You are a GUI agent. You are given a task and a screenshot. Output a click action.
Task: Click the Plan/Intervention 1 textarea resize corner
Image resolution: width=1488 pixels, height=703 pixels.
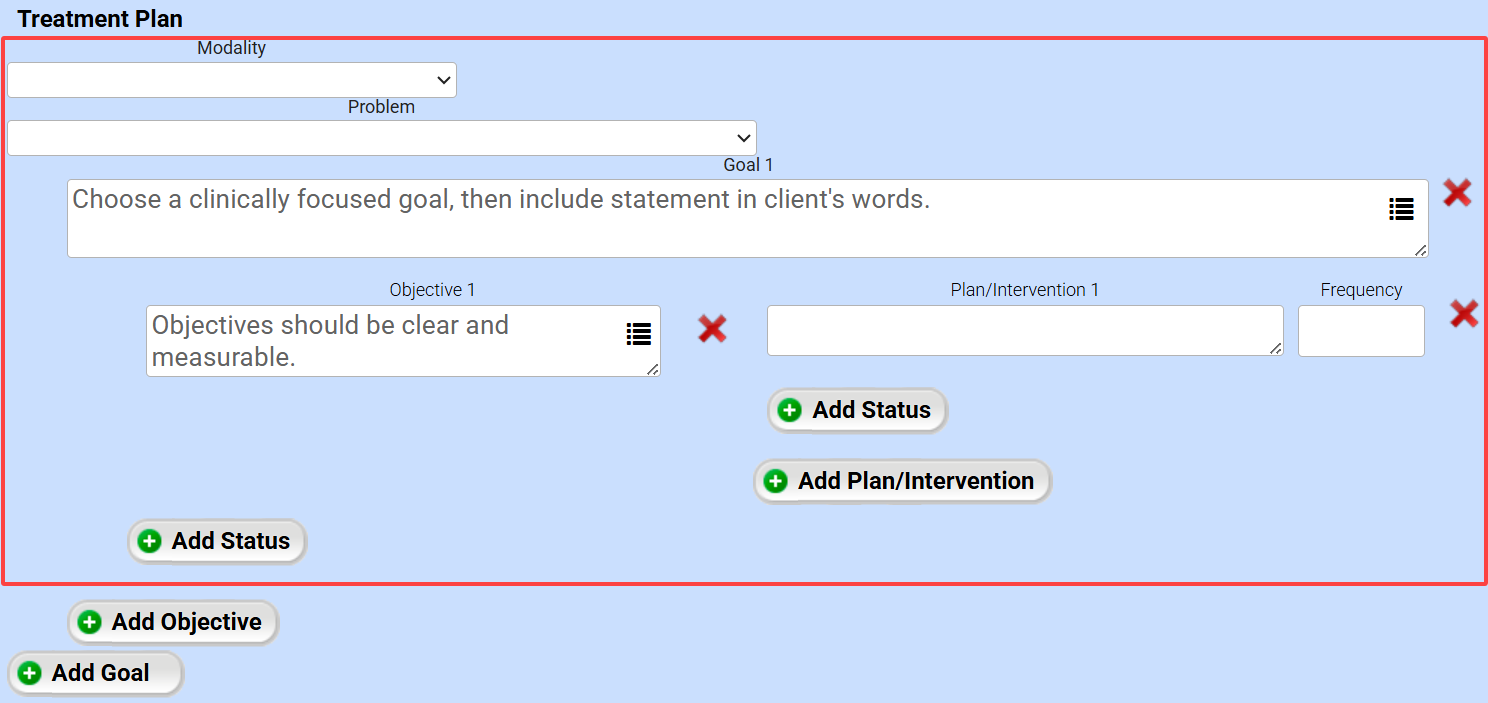1276,348
